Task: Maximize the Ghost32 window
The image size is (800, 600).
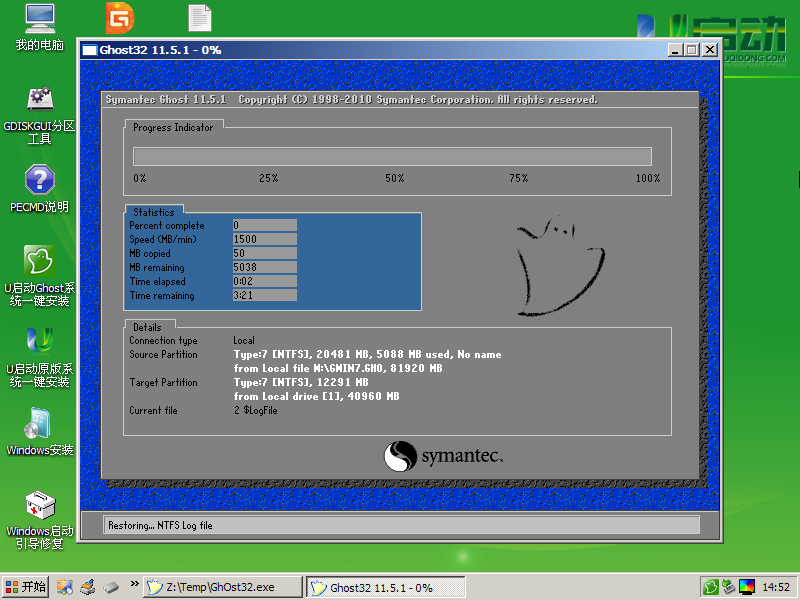Action: coord(692,50)
